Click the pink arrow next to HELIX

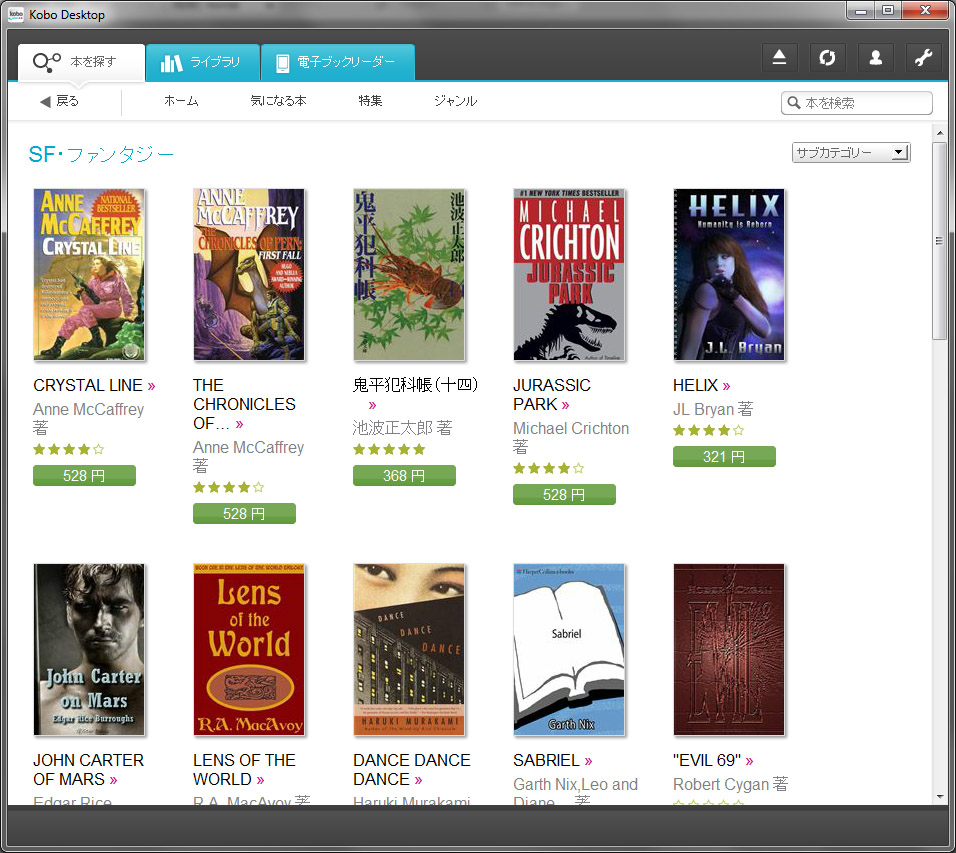pyautogui.click(x=726, y=386)
